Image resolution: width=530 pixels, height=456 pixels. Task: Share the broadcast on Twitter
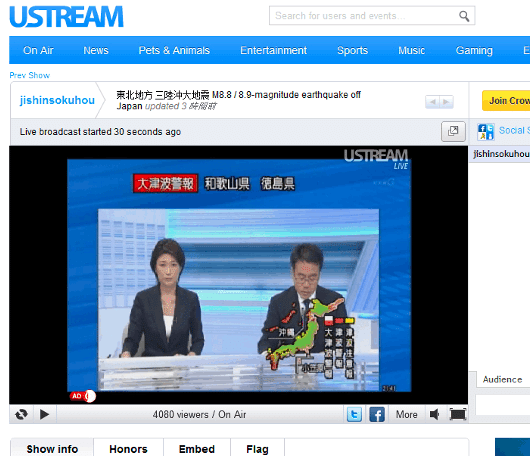[354, 414]
